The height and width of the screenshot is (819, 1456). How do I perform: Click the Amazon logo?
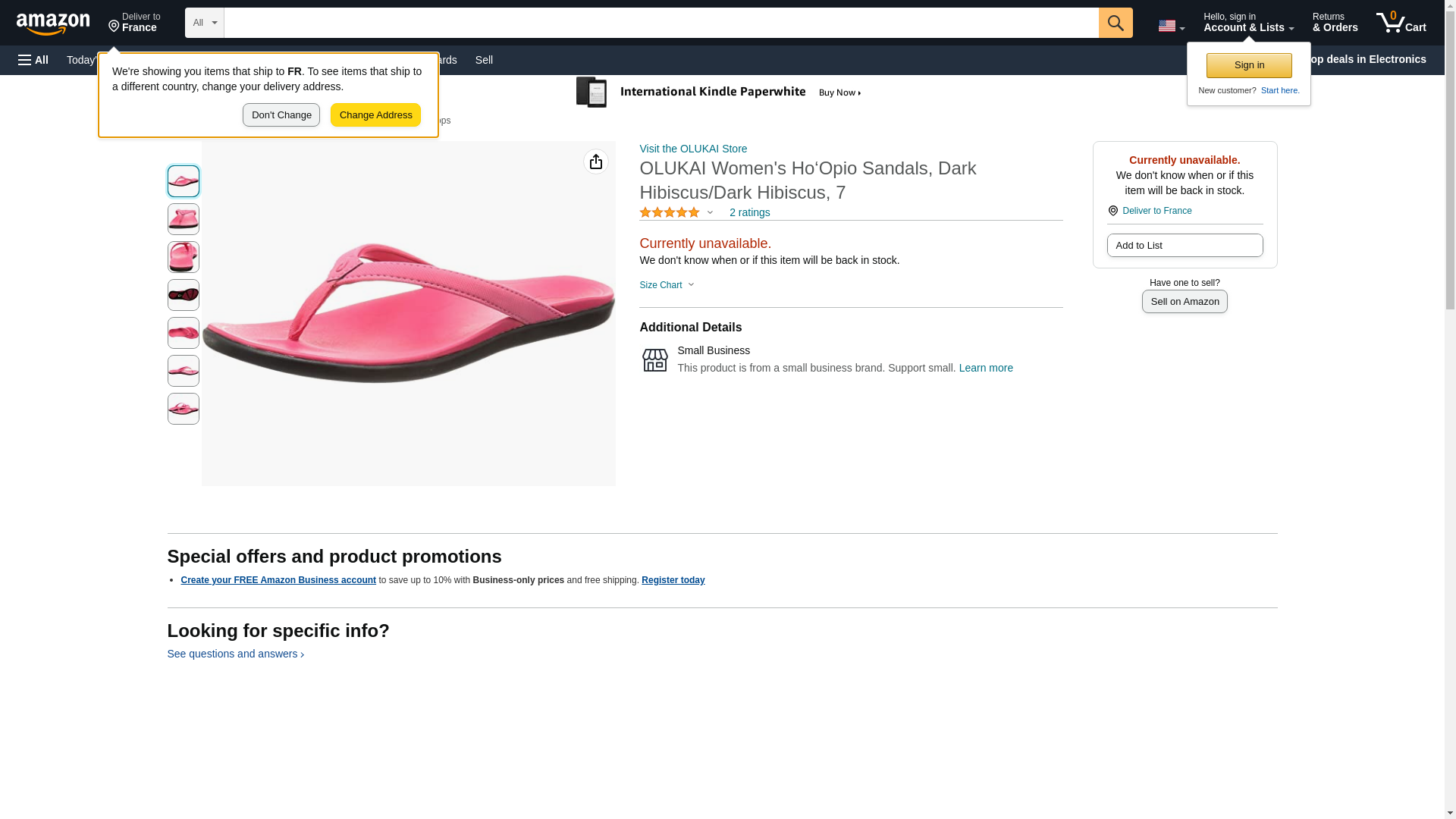click(53, 24)
